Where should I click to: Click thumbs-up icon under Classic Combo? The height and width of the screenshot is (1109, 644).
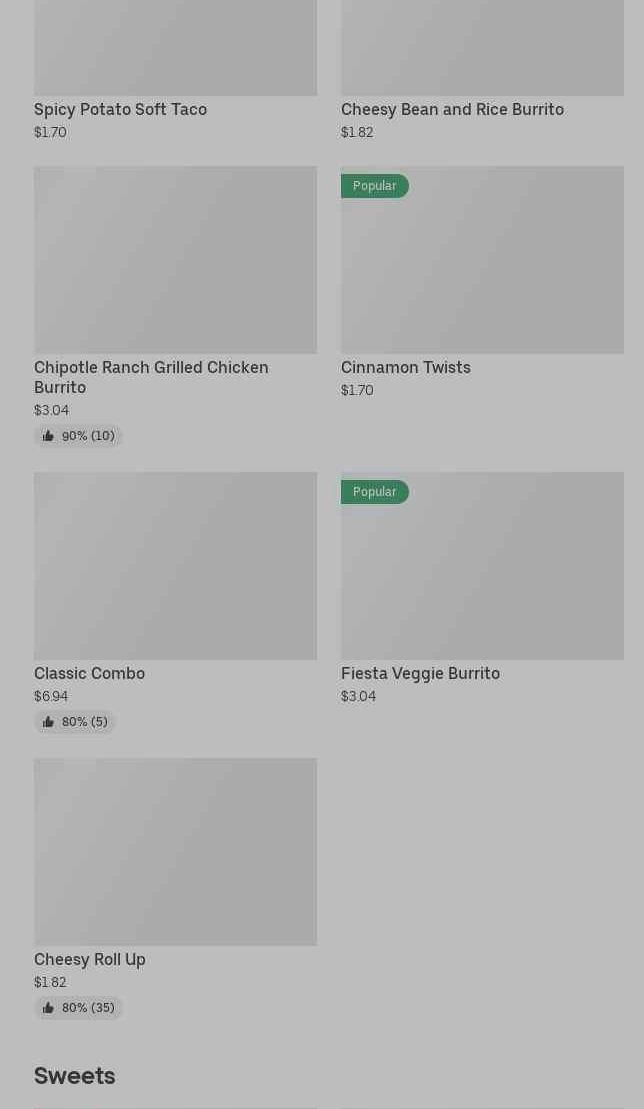tap(48, 722)
